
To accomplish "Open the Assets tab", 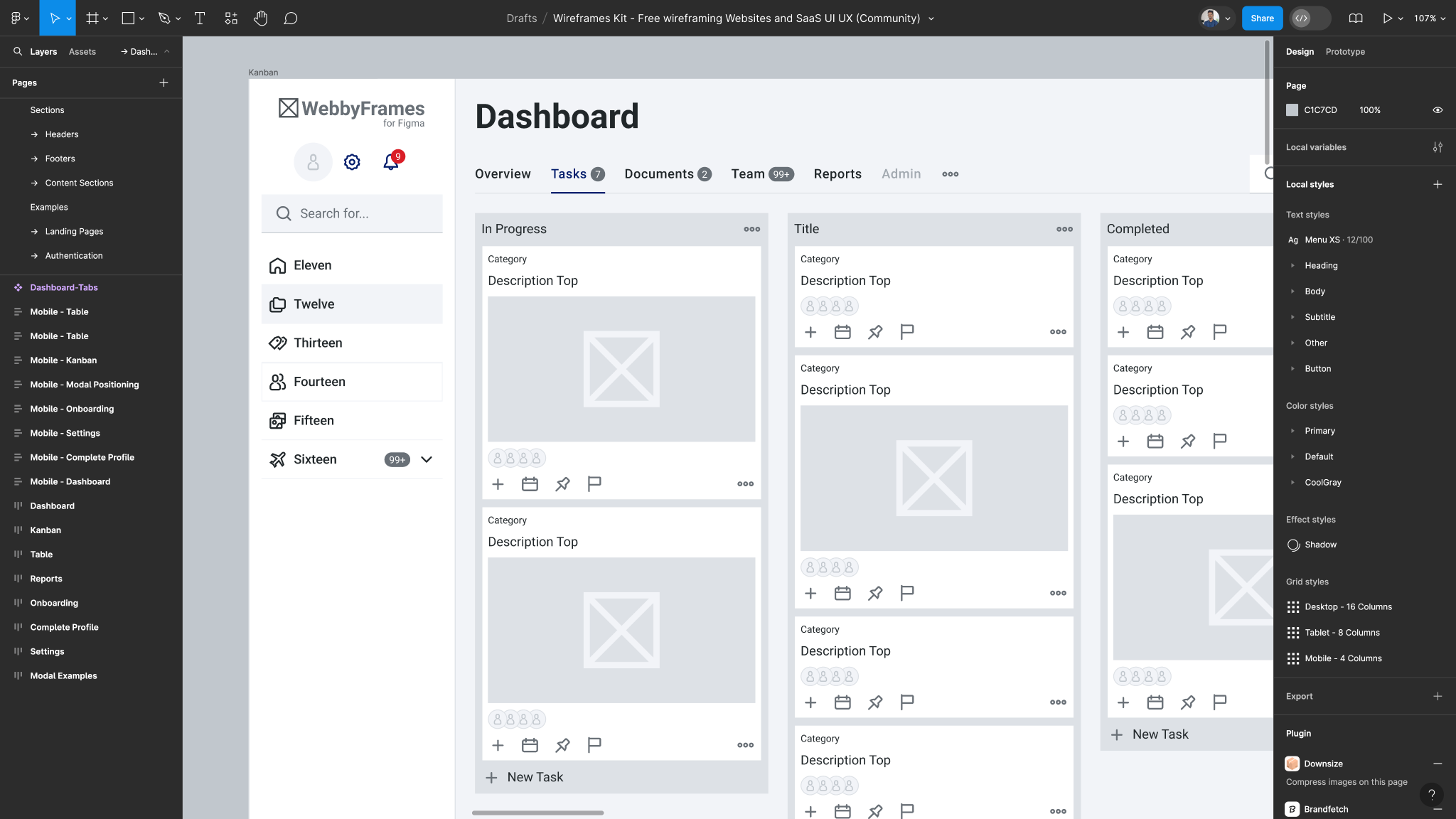I will coord(82,52).
